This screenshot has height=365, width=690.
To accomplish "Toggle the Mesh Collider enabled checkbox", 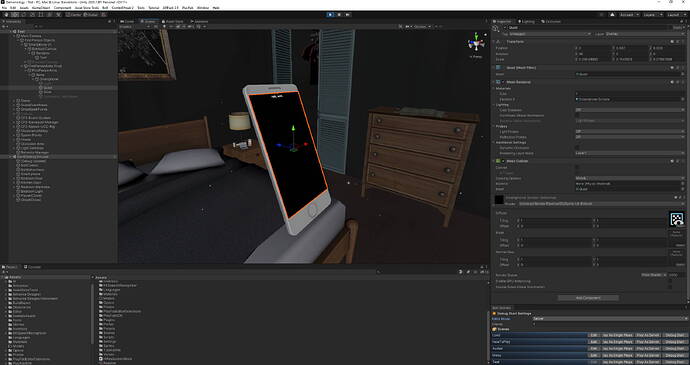I will 503,161.
